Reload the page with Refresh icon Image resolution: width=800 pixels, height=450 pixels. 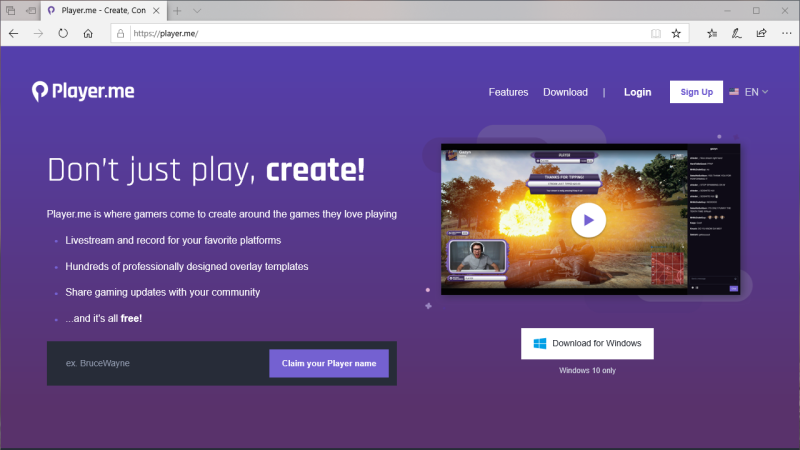(x=63, y=34)
